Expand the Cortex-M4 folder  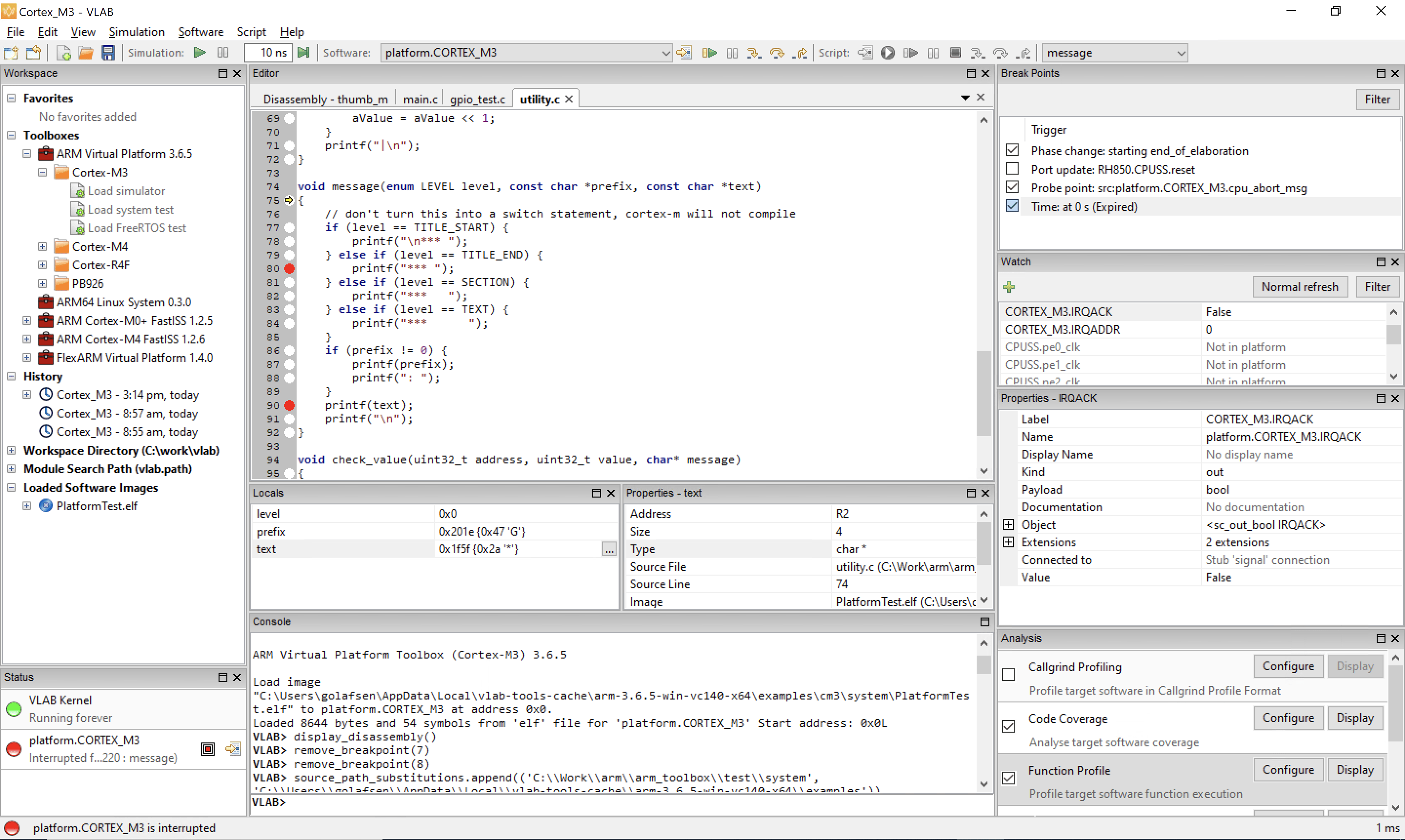[42, 246]
